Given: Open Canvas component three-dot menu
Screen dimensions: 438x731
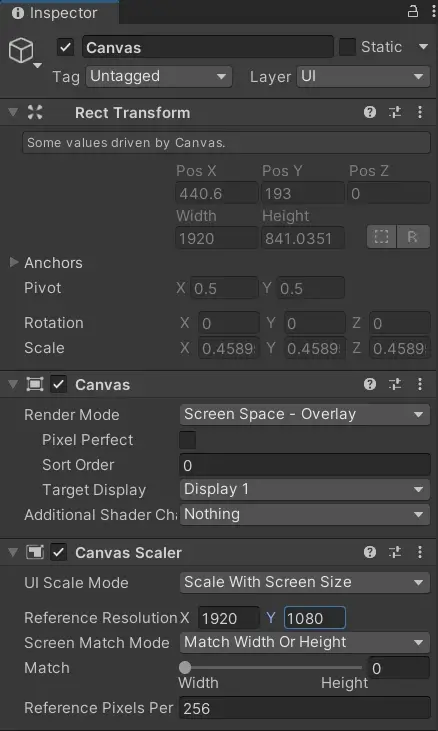Looking at the screenshot, I should 420,384.
